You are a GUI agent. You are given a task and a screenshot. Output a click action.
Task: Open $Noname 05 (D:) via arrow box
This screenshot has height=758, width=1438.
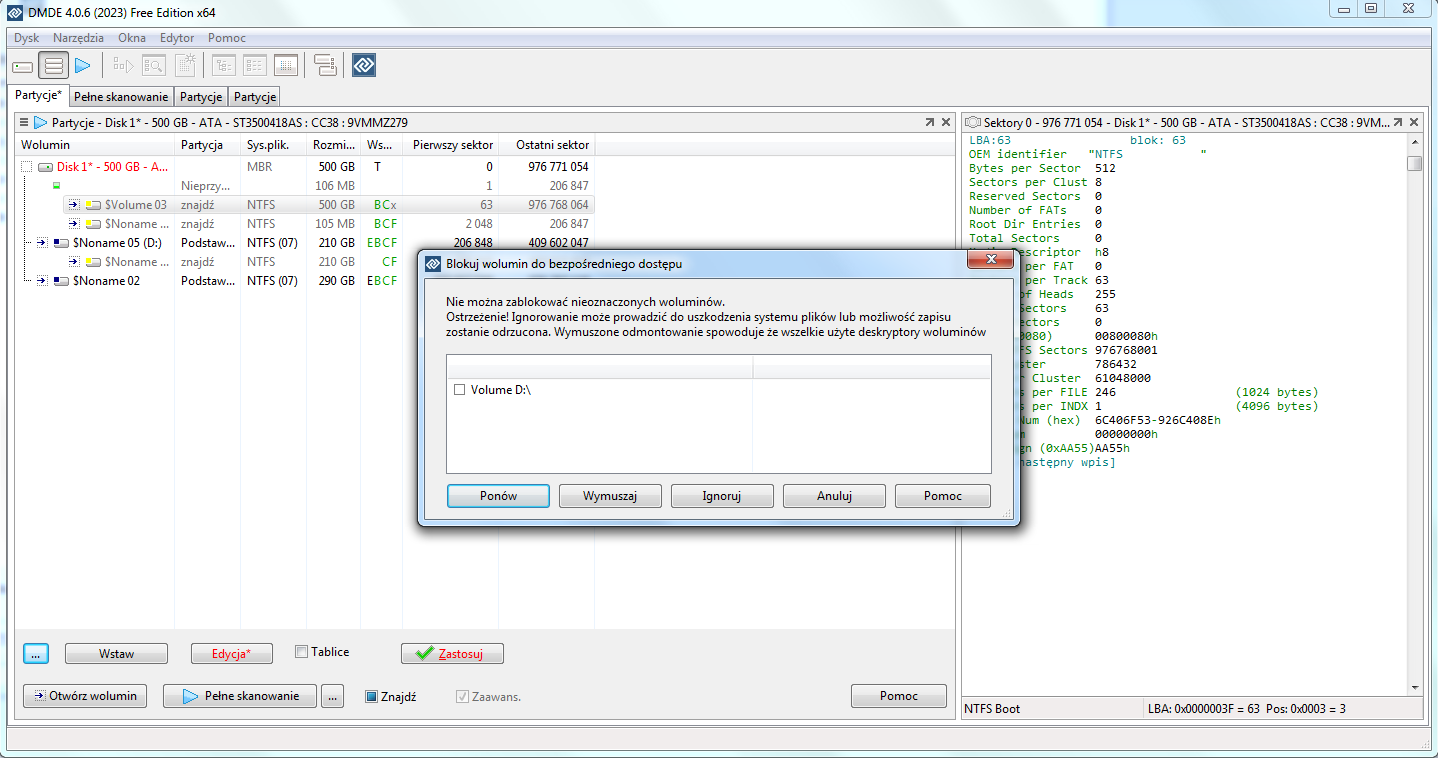click(42, 243)
